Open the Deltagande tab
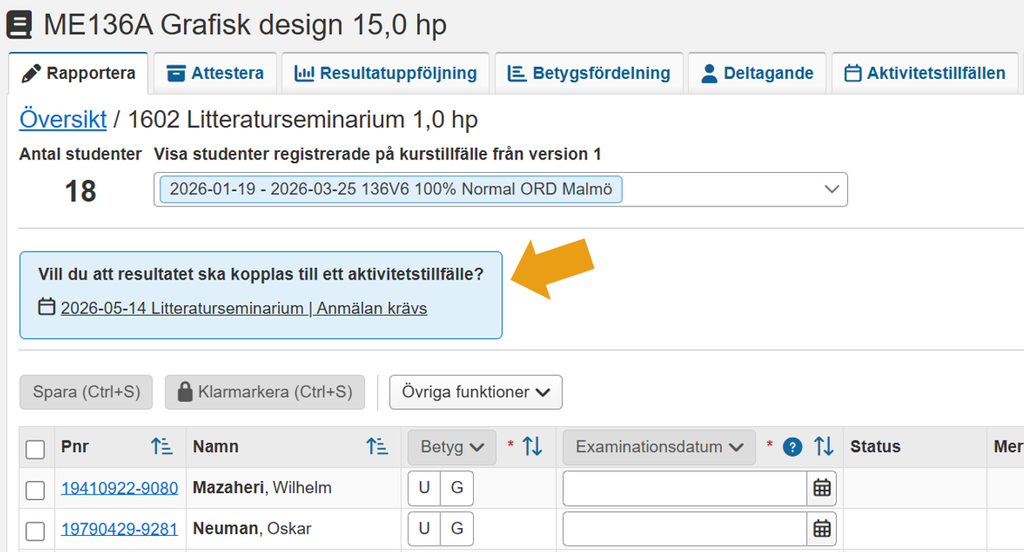The image size is (1024, 552). tap(757, 73)
